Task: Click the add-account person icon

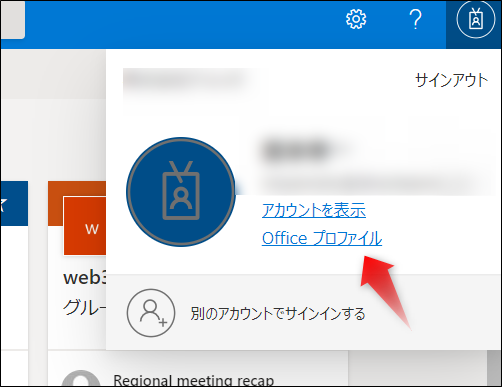Action: tap(151, 313)
